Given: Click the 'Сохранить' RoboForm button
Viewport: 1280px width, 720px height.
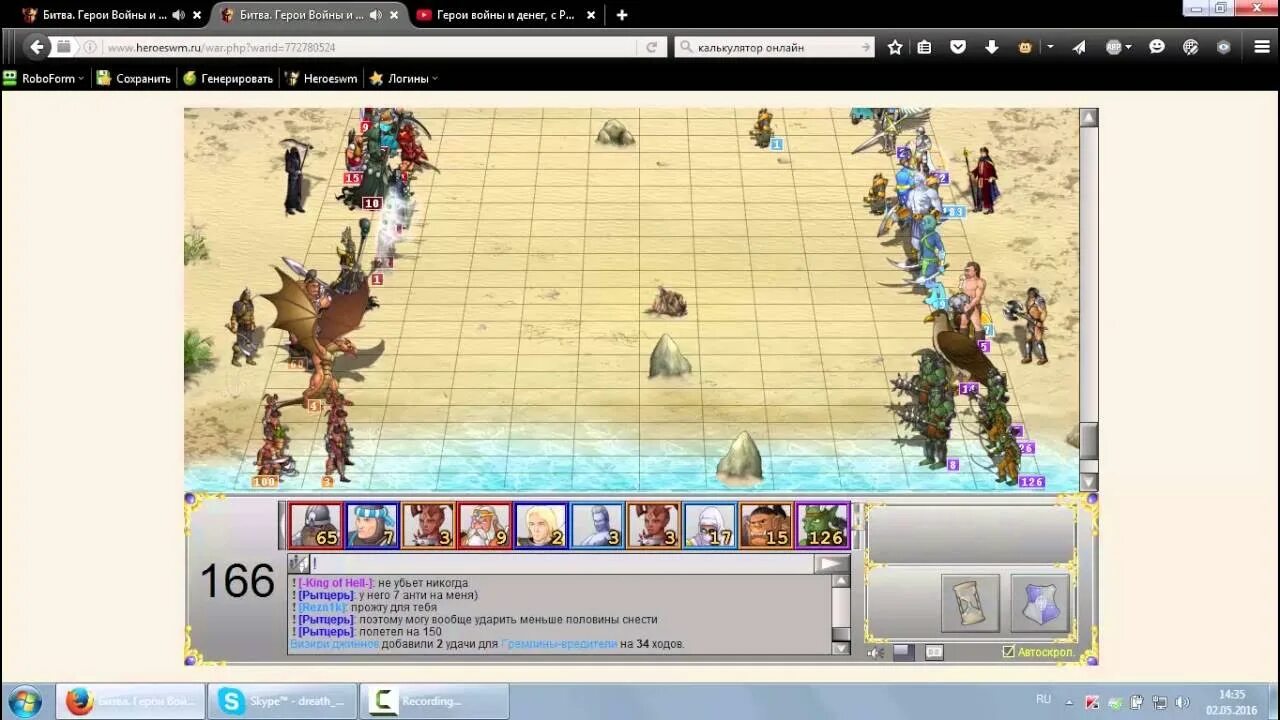Looking at the screenshot, I should (134, 78).
